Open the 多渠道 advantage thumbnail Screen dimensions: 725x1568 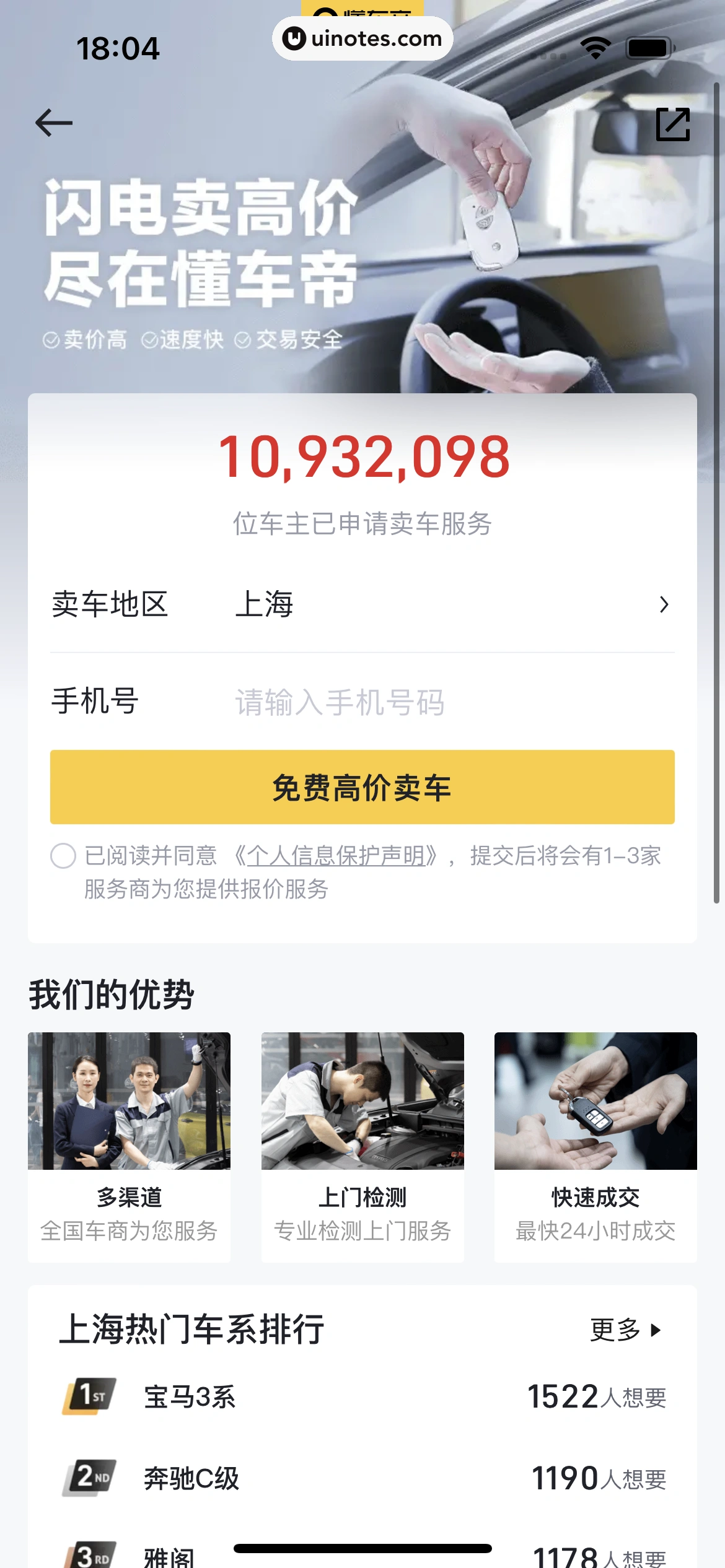129,1100
